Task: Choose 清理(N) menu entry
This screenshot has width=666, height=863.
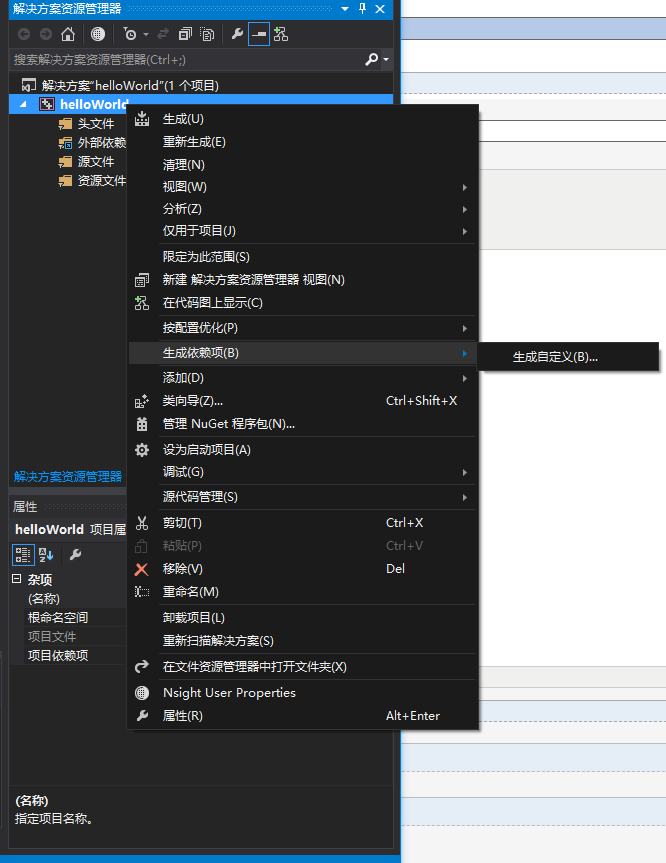Action: tap(302, 165)
